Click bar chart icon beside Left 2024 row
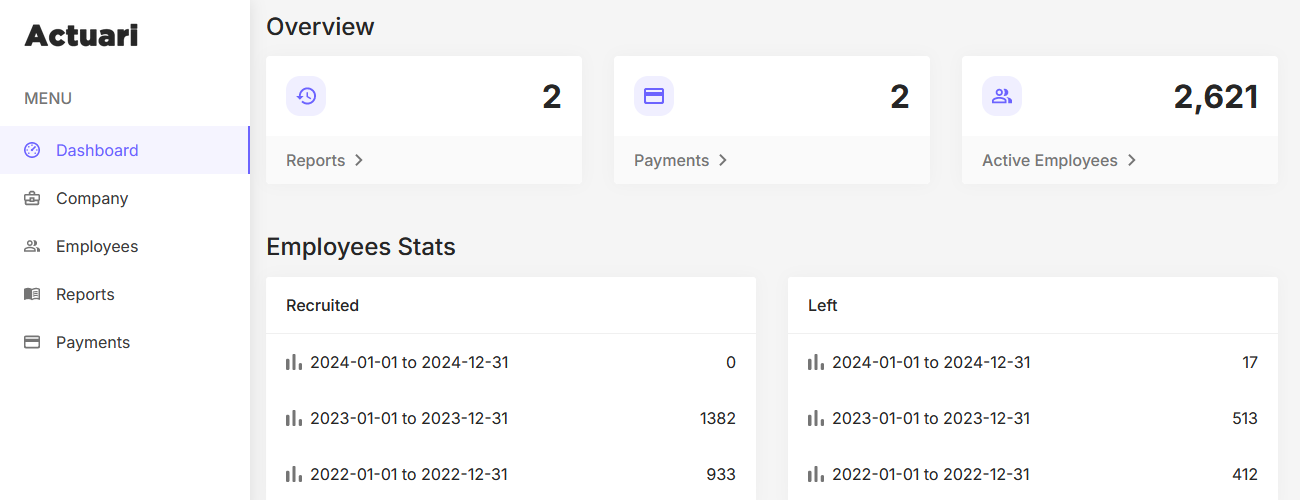Image resolution: width=1300 pixels, height=500 pixels. [x=816, y=362]
